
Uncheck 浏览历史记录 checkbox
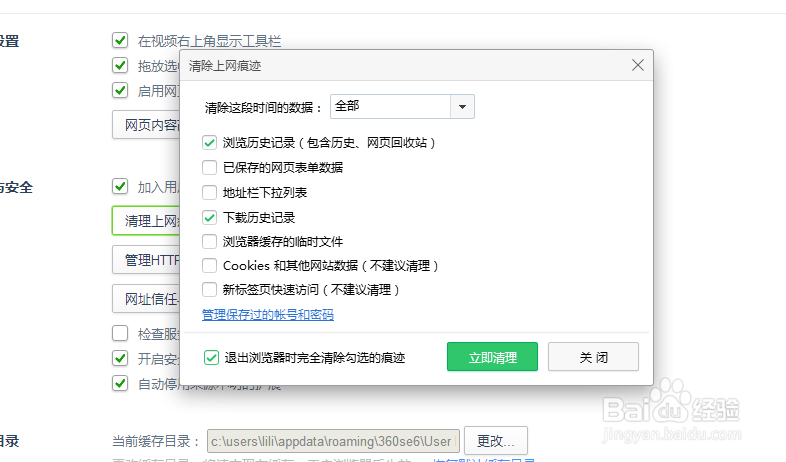pos(210,143)
